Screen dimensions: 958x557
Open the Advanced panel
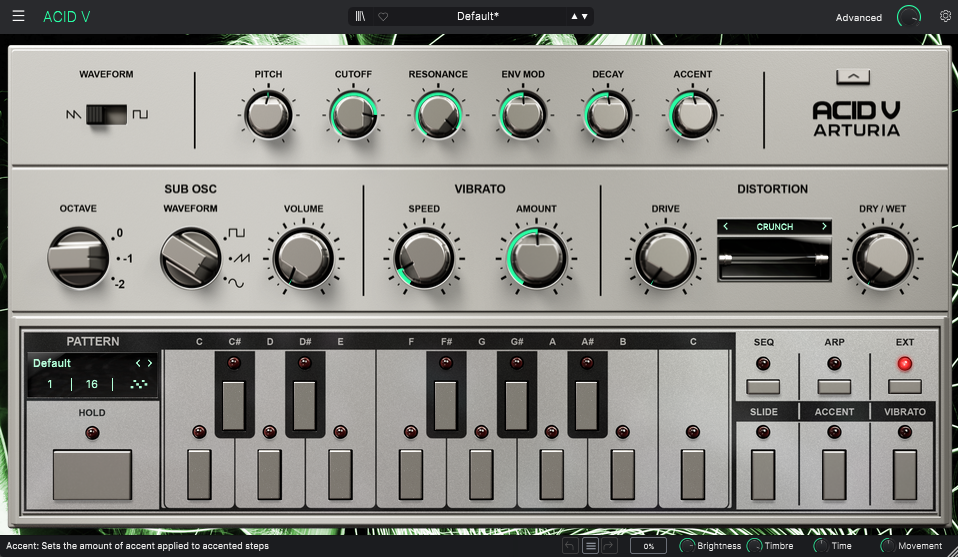click(x=858, y=18)
